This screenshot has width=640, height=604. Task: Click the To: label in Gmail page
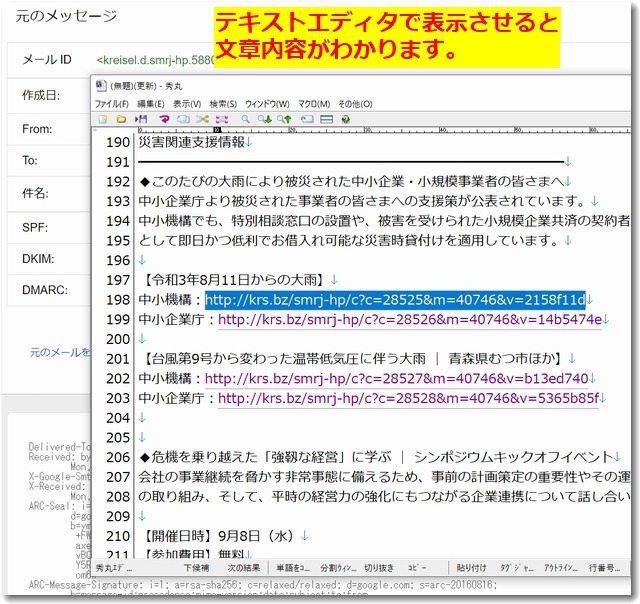[x=30, y=160]
